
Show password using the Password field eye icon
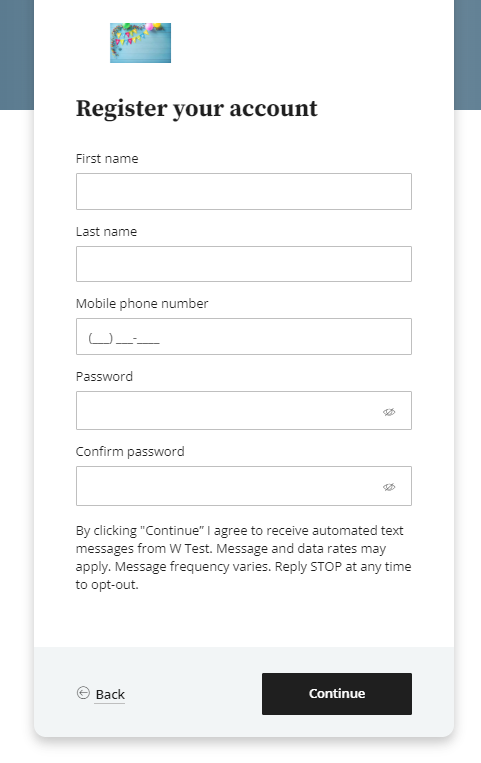click(389, 412)
